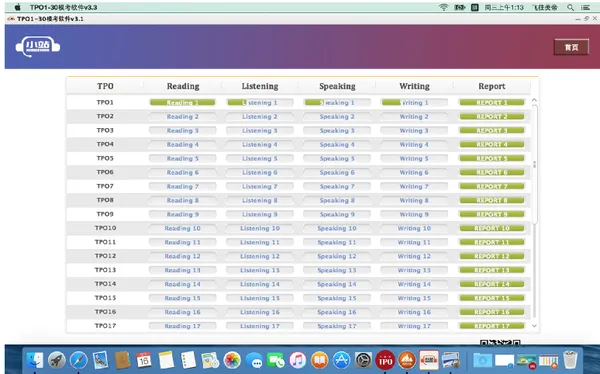The image size is (600, 374).
Task: Click scrollbar down arrow in table
Action: pyautogui.click(x=534, y=326)
